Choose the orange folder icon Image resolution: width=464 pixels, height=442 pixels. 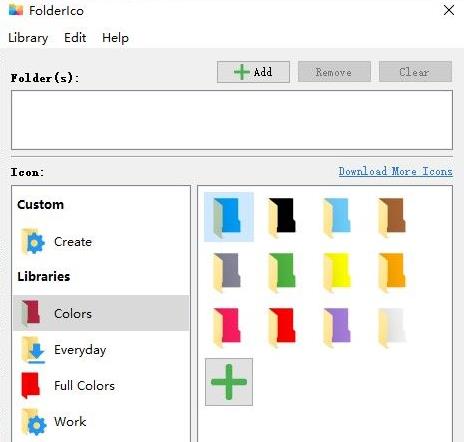click(392, 272)
